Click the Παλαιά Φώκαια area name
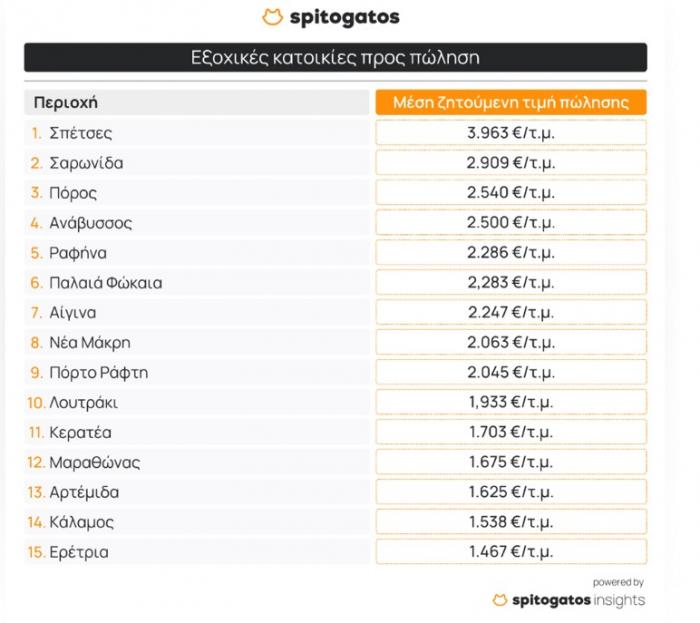 pyautogui.click(x=105, y=282)
